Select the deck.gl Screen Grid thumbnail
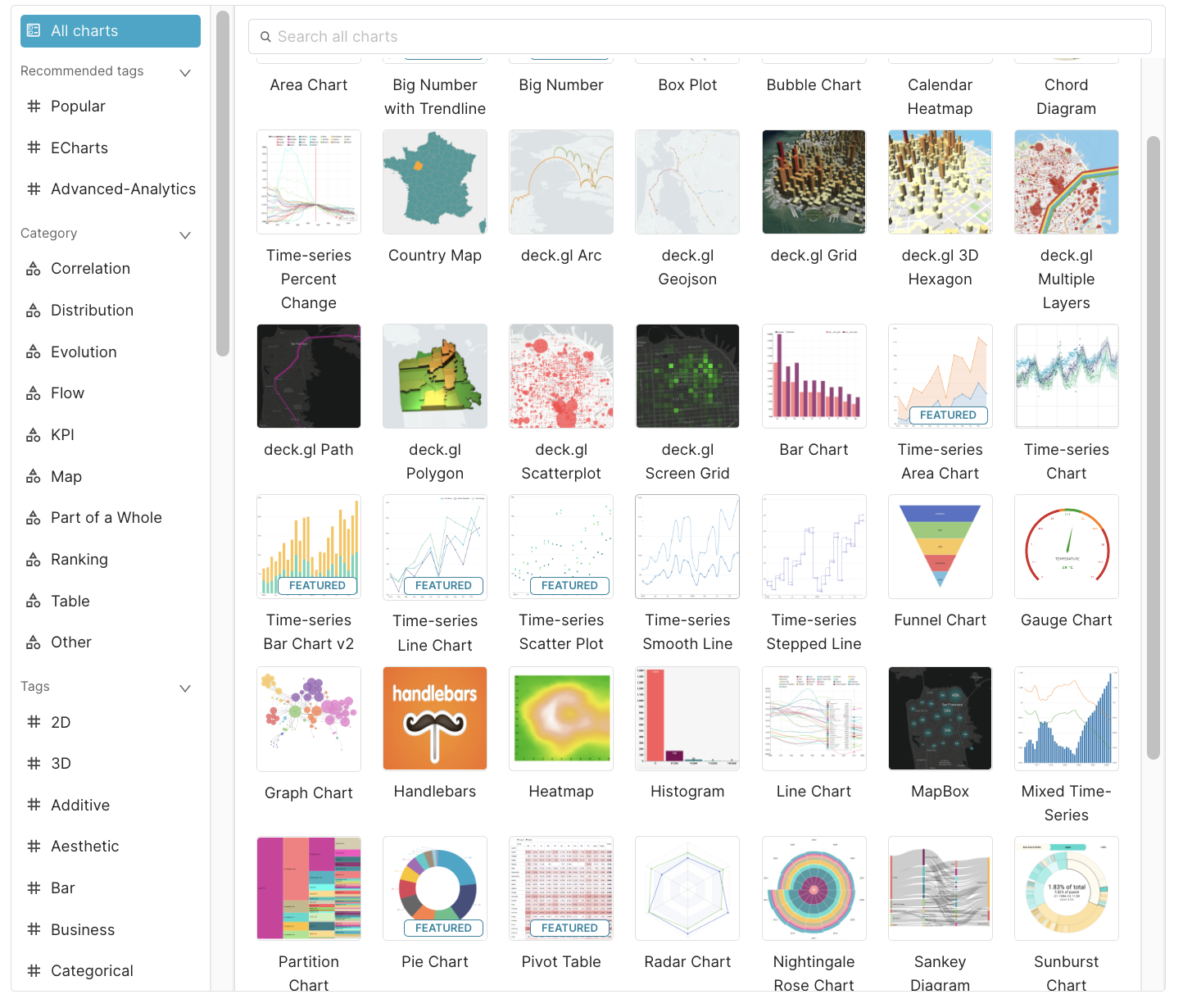The height and width of the screenshot is (1008, 1183). pyautogui.click(x=687, y=376)
